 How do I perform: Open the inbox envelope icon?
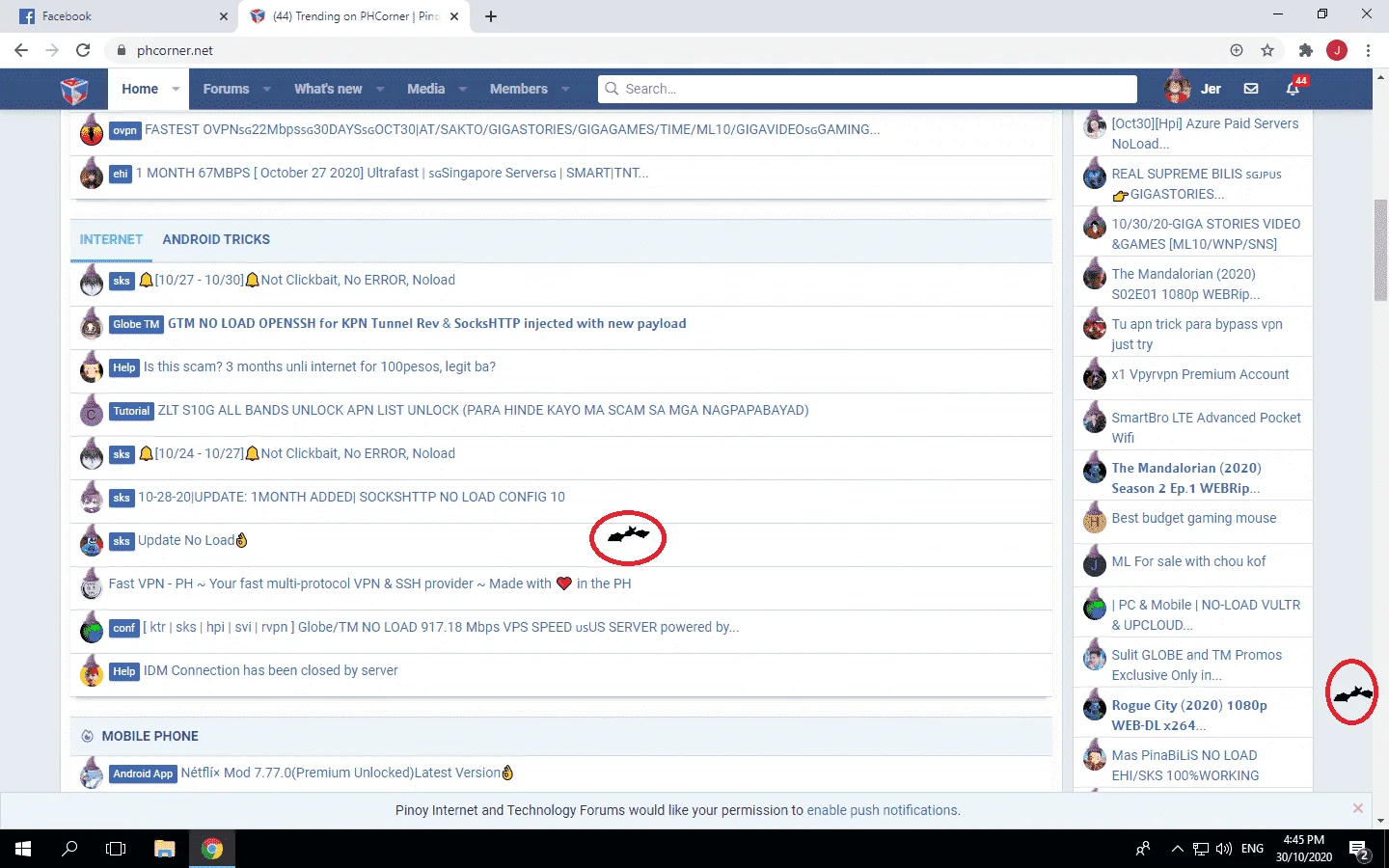point(1251,89)
